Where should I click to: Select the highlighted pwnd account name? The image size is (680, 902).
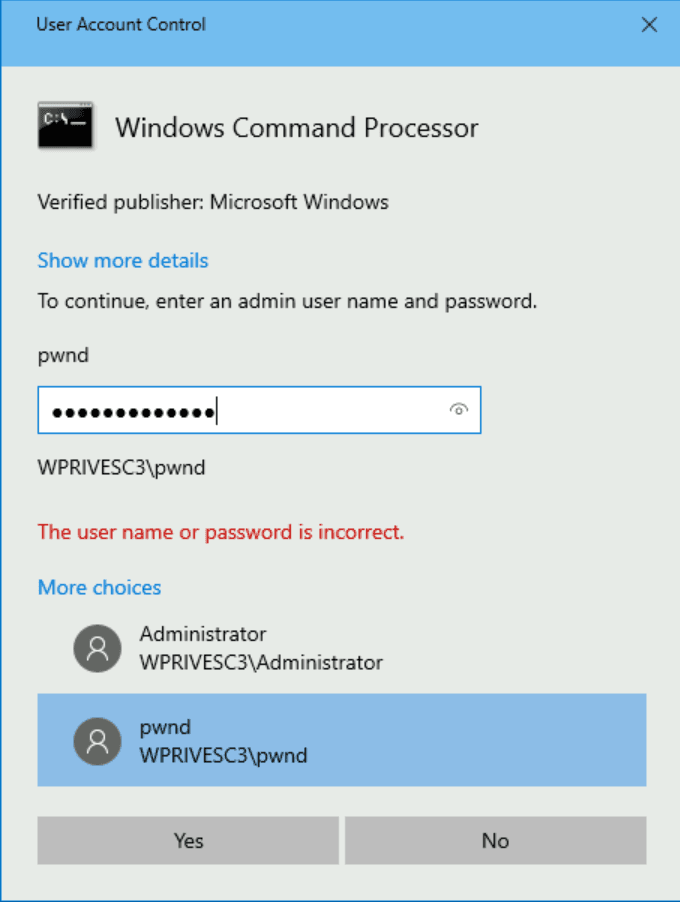click(163, 728)
